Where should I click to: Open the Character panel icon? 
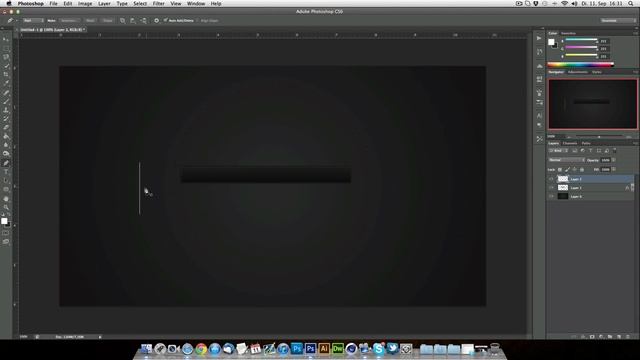click(539, 116)
